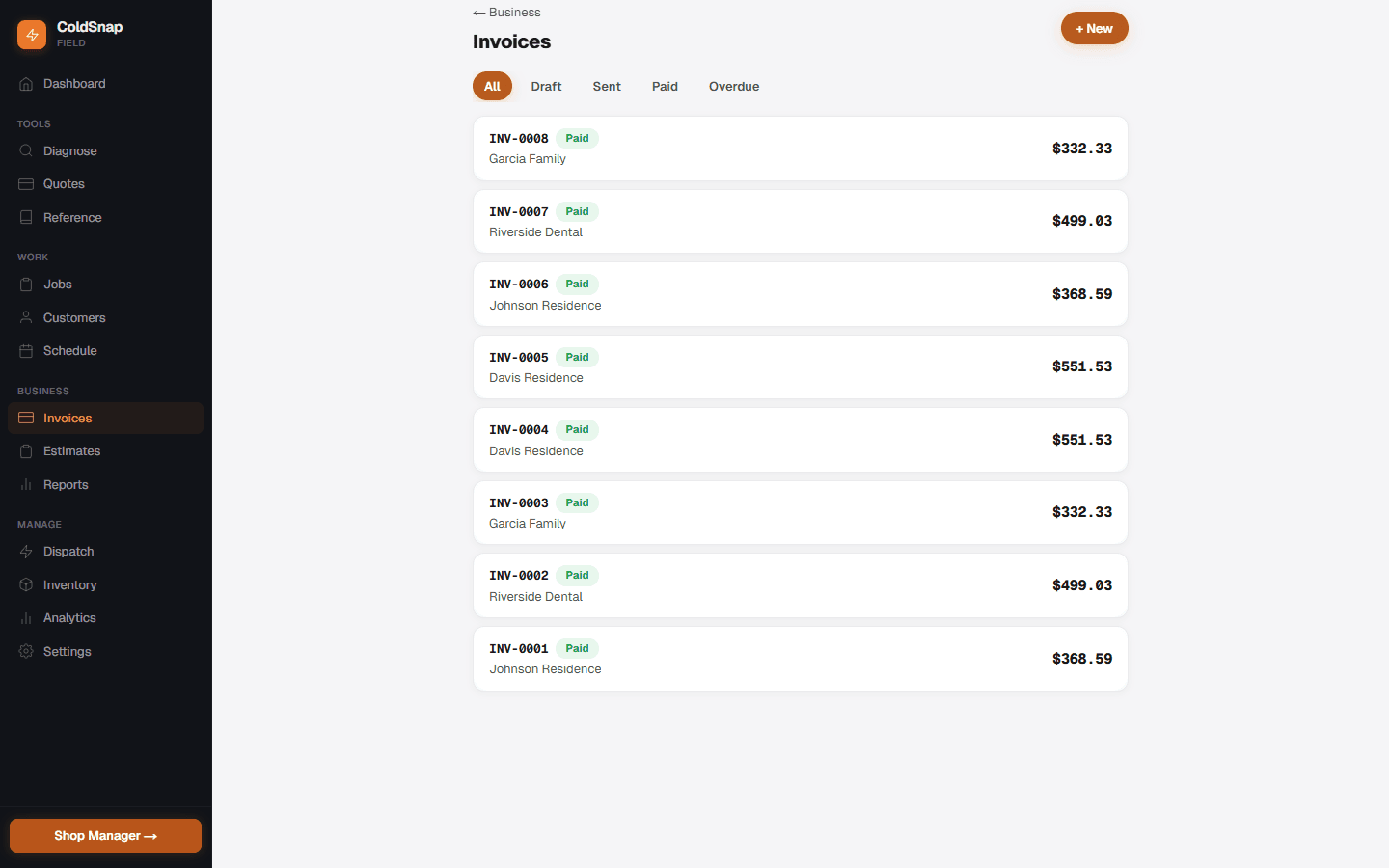Open Quotes from the sidebar

(105, 184)
